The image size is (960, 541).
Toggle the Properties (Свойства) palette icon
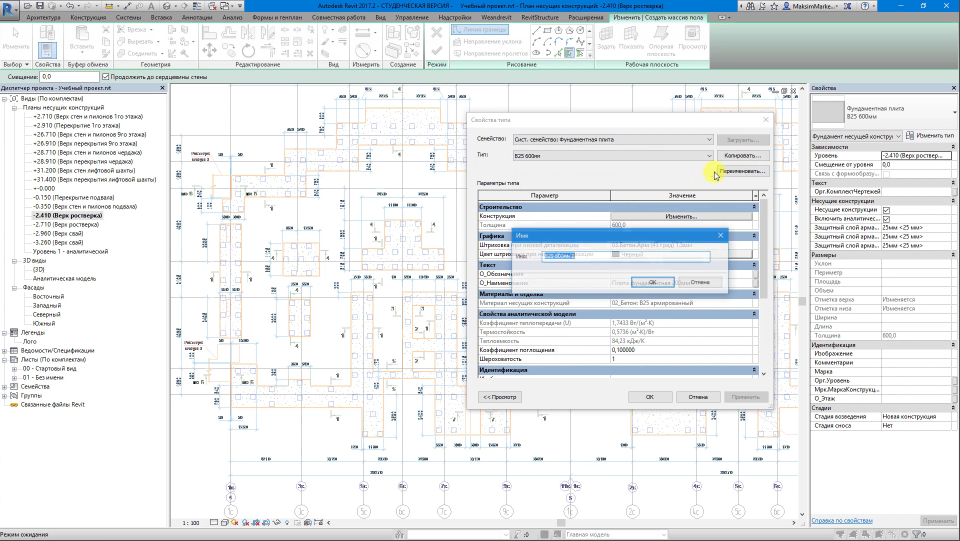coord(47,50)
